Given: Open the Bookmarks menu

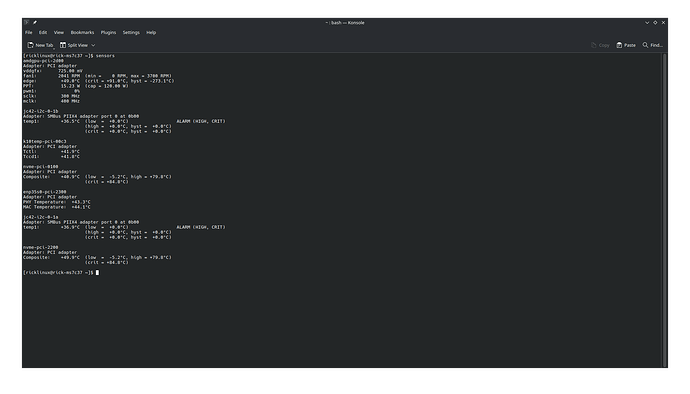Looking at the screenshot, I should click(82, 33).
